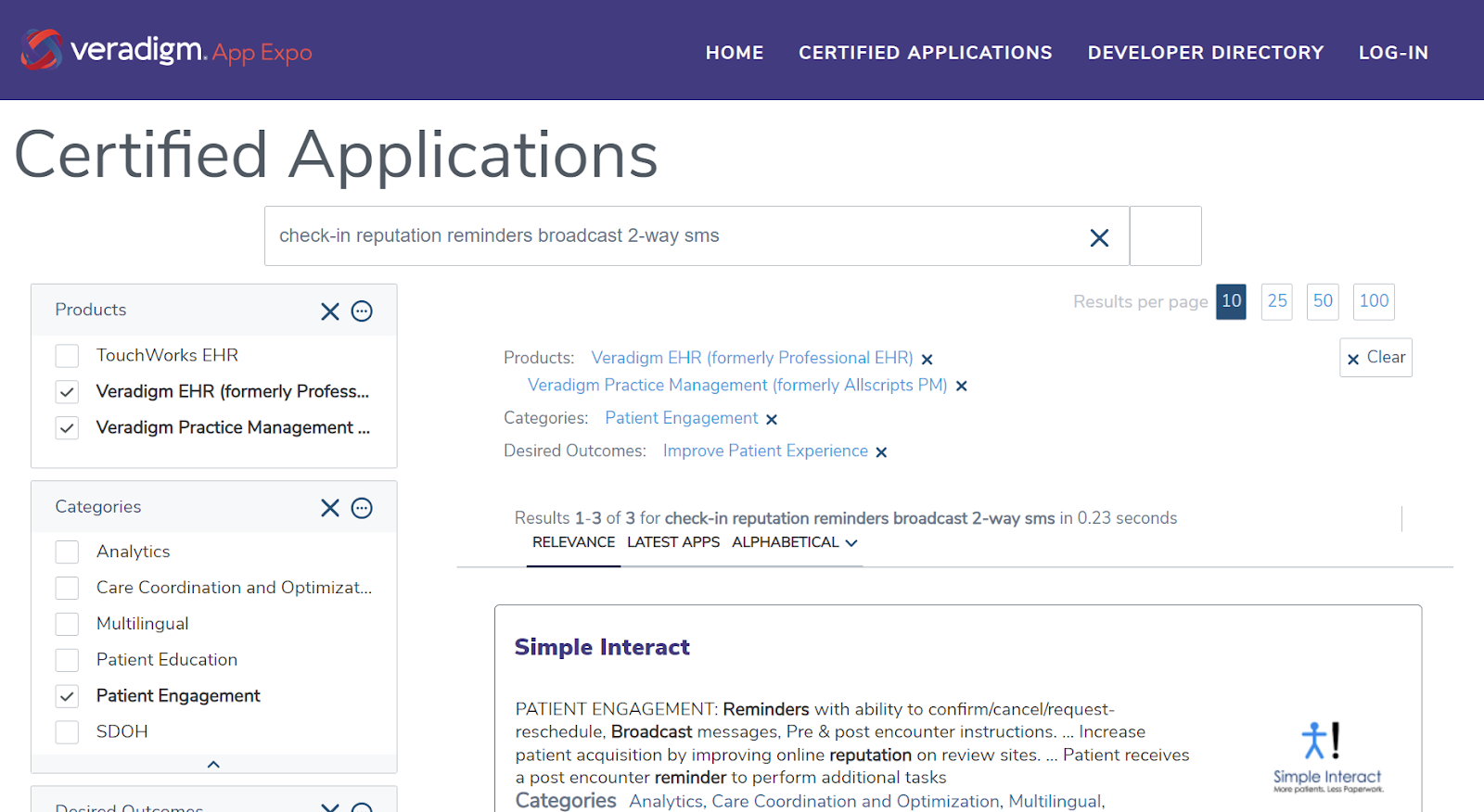
Task: Go to LOG-IN page
Action: 1393,53
